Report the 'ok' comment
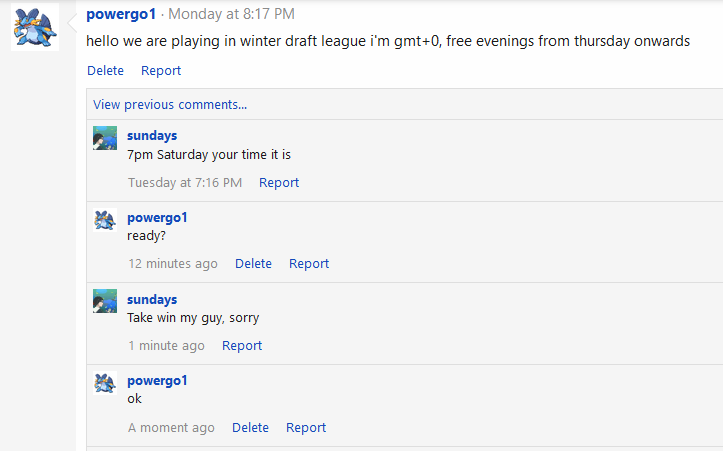The height and width of the screenshot is (451, 723). tap(306, 428)
